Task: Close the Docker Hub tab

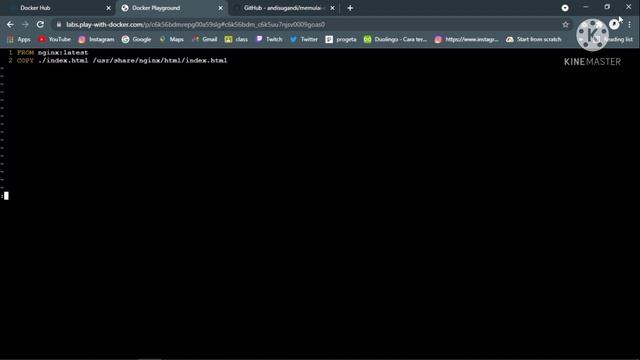Action: (108, 8)
